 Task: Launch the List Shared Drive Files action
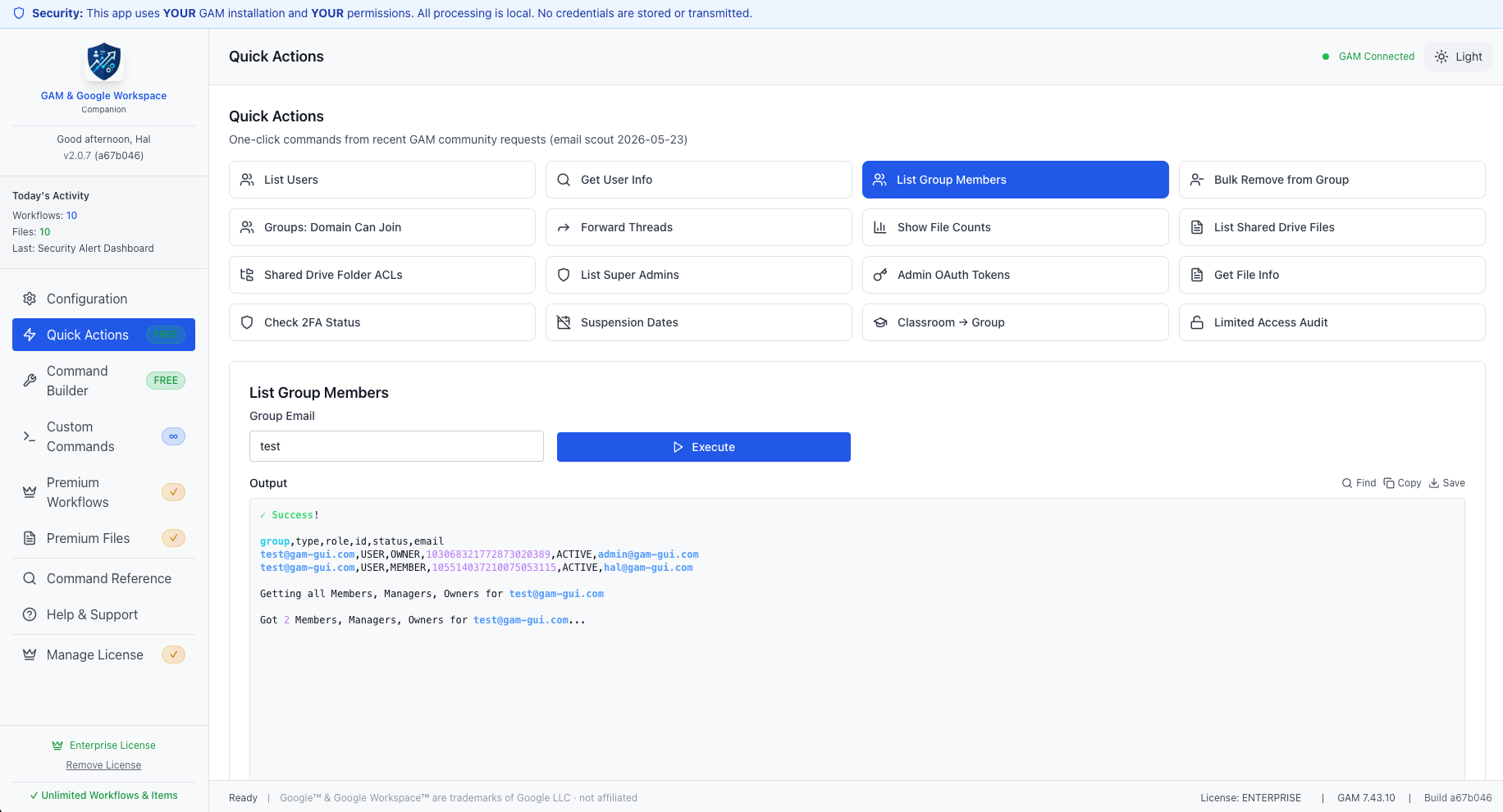(1332, 227)
